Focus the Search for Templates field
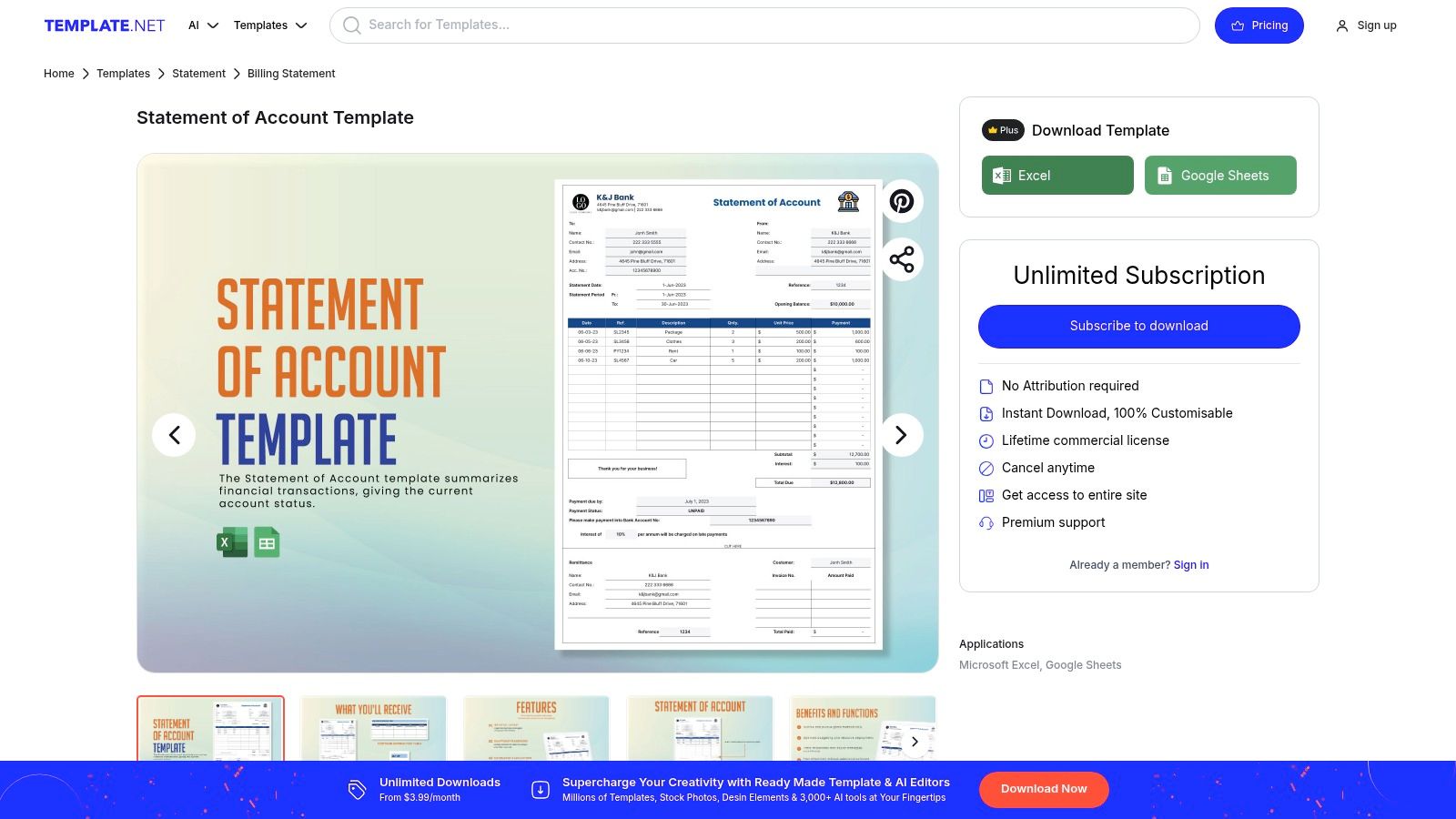The height and width of the screenshot is (819, 1456). [764, 25]
